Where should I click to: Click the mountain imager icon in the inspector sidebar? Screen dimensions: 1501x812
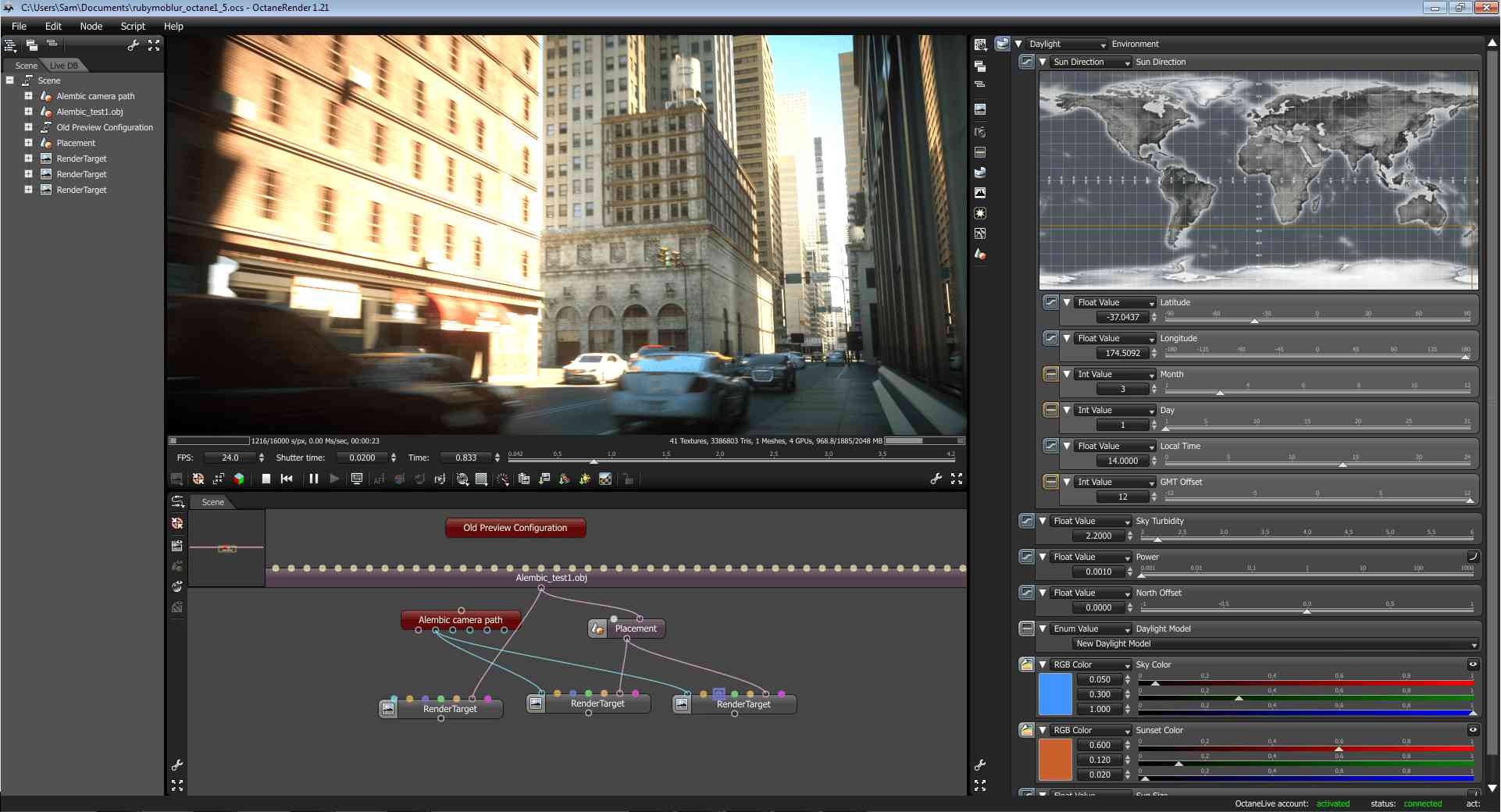[x=980, y=192]
